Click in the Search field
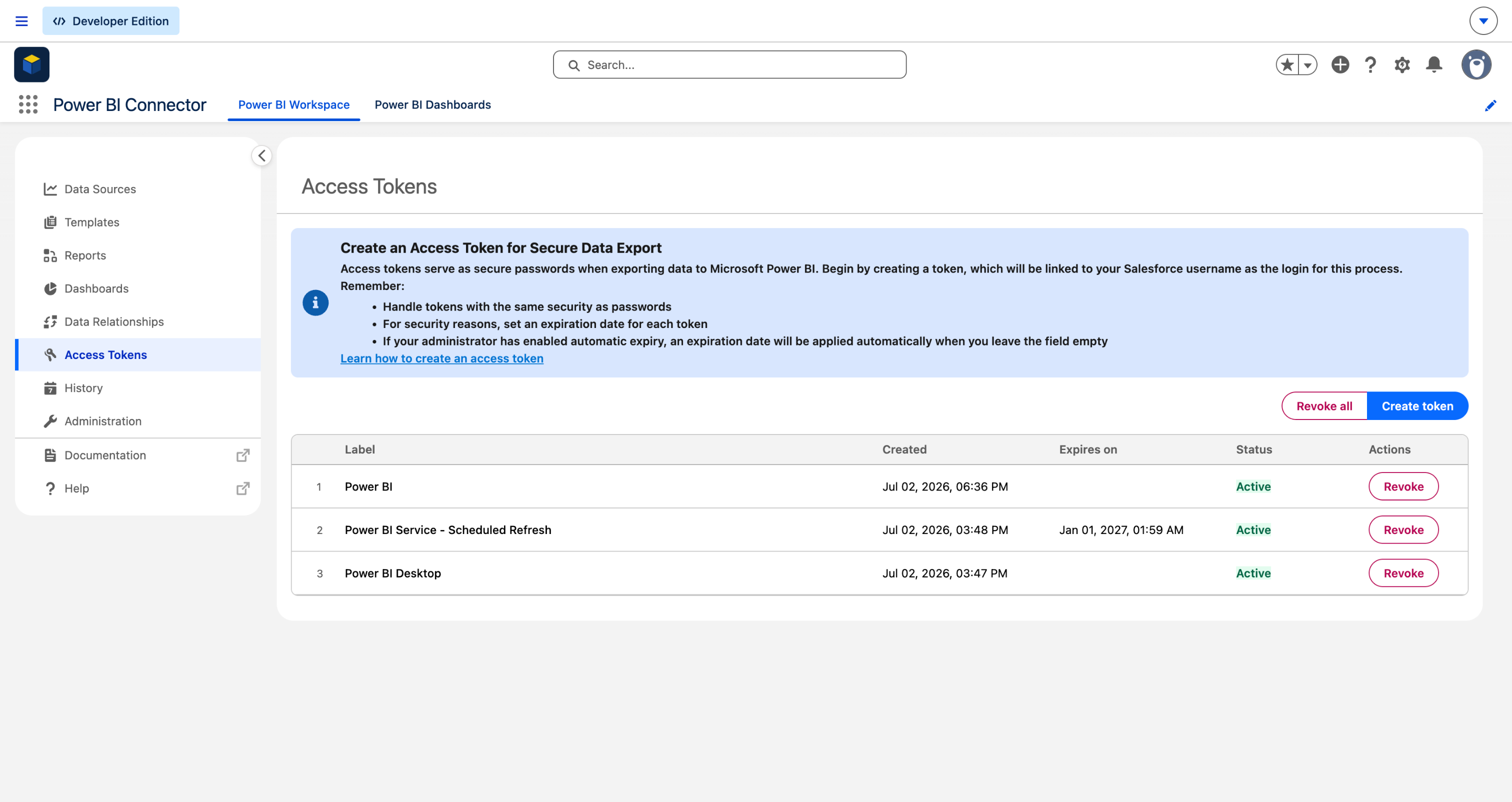Image resolution: width=1512 pixels, height=802 pixels. pyautogui.click(x=729, y=64)
